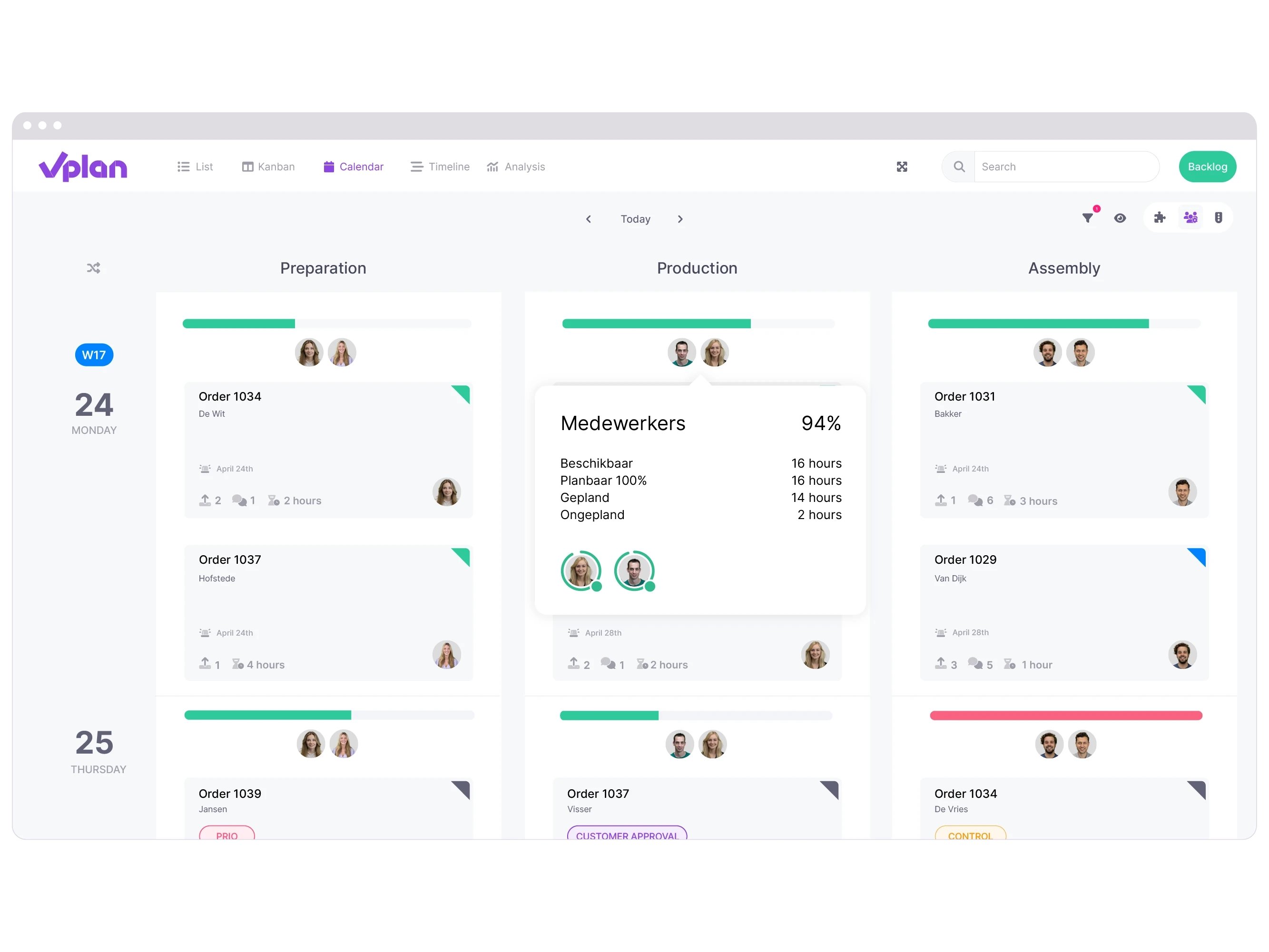Switch to the Kanban view
Image resolution: width=1269 pixels, height=952 pixels.
pyautogui.click(x=268, y=166)
